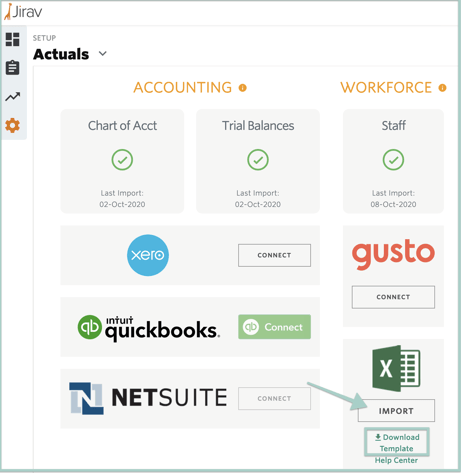Select the Staff import status card
461x473 pixels.
pos(393,161)
